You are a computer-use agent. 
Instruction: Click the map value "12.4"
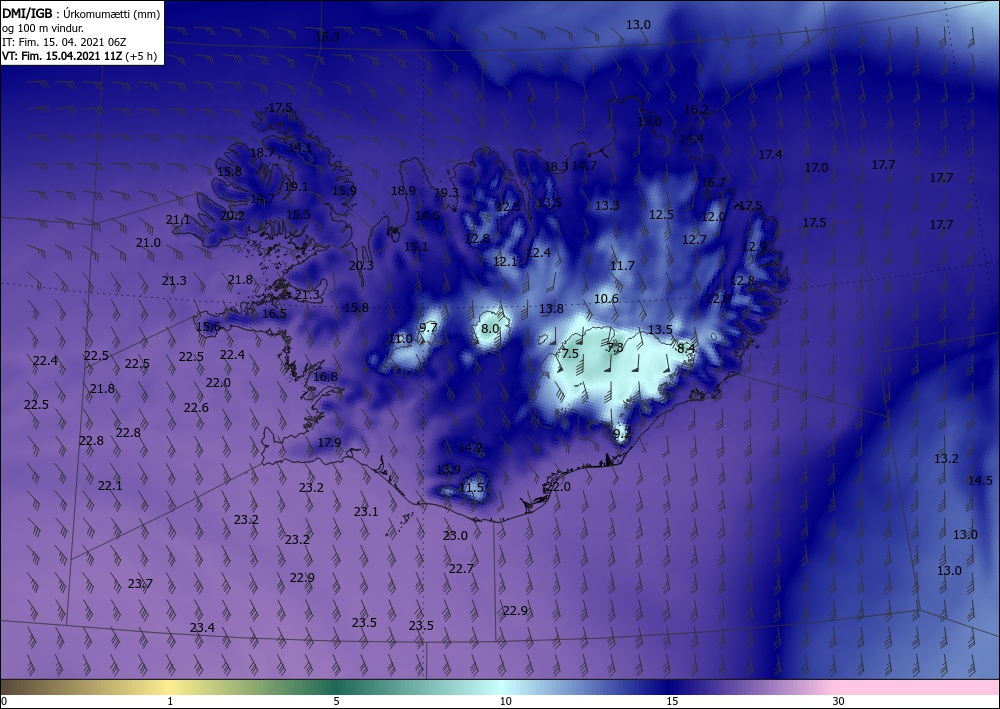(538, 253)
